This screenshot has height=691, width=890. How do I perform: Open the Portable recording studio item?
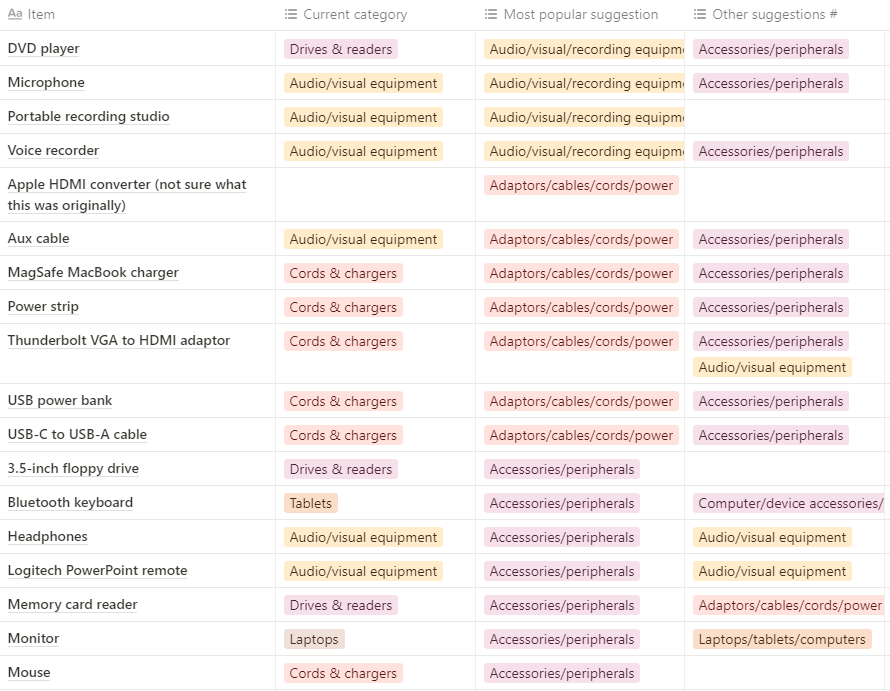[x=89, y=117]
